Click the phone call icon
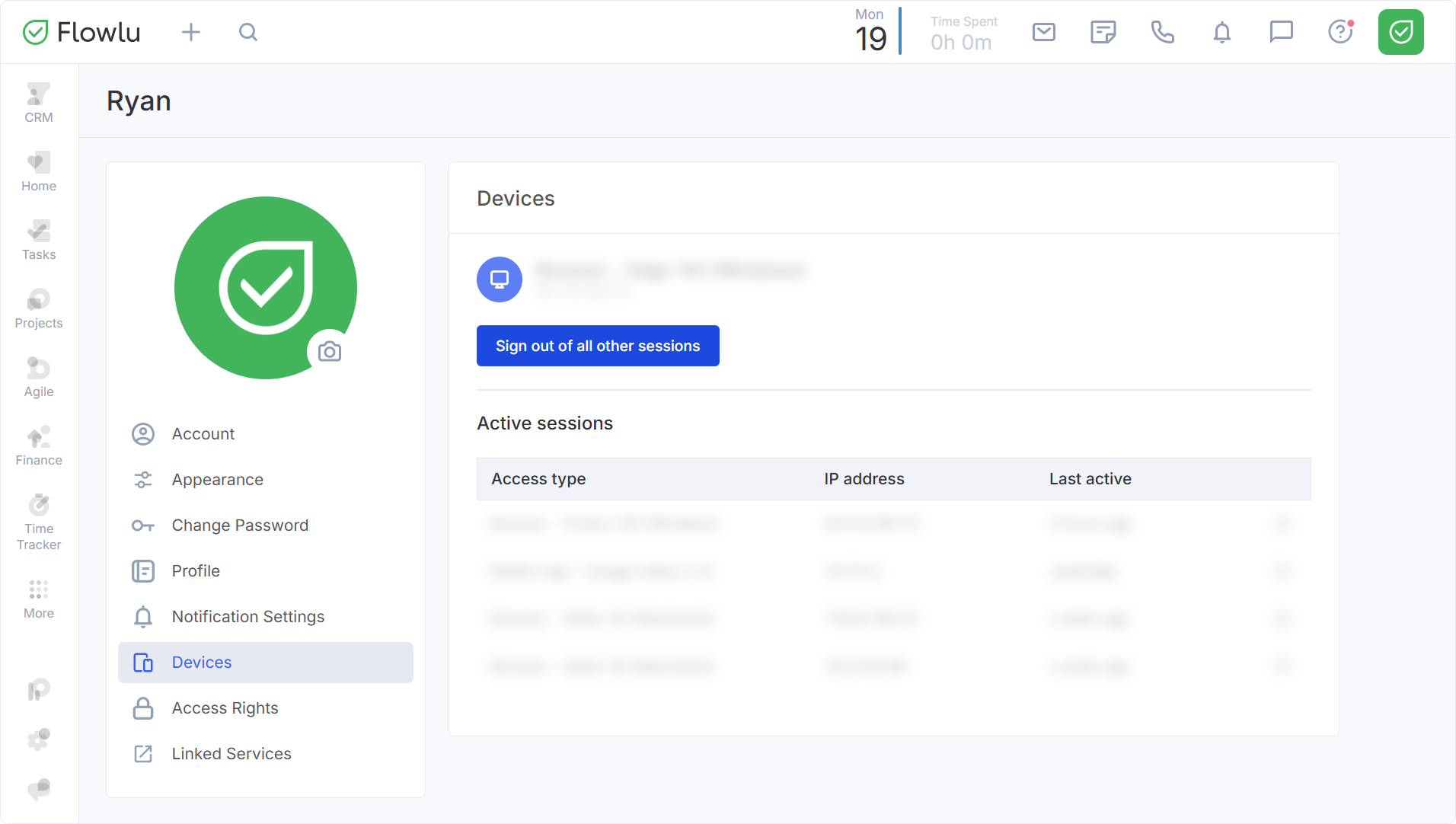1456x824 pixels. (x=1162, y=32)
